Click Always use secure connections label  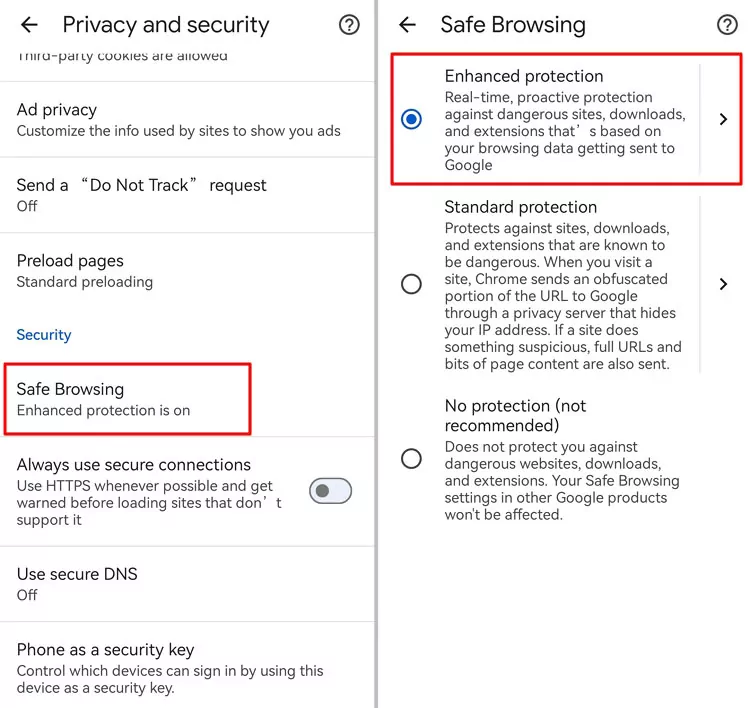point(134,465)
